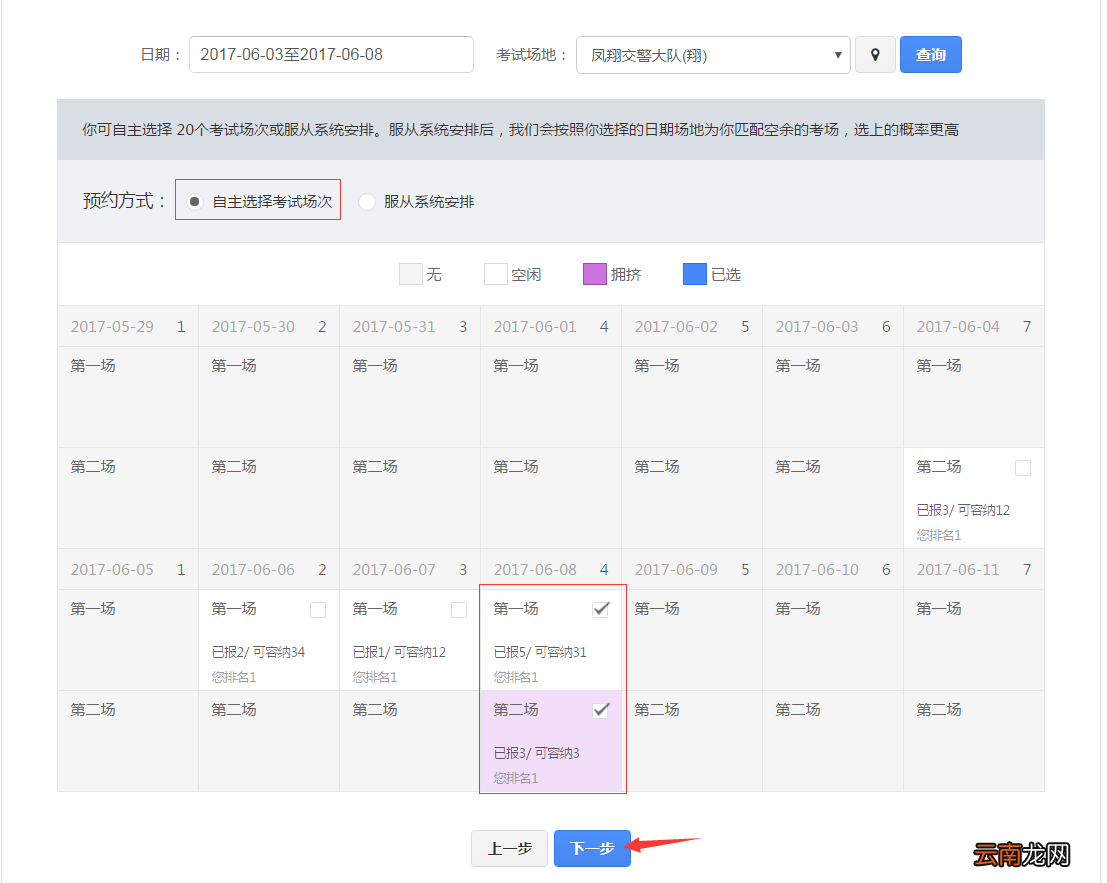Click the 云南龙网 watermark logo
The image size is (1107, 883).
point(1022,855)
